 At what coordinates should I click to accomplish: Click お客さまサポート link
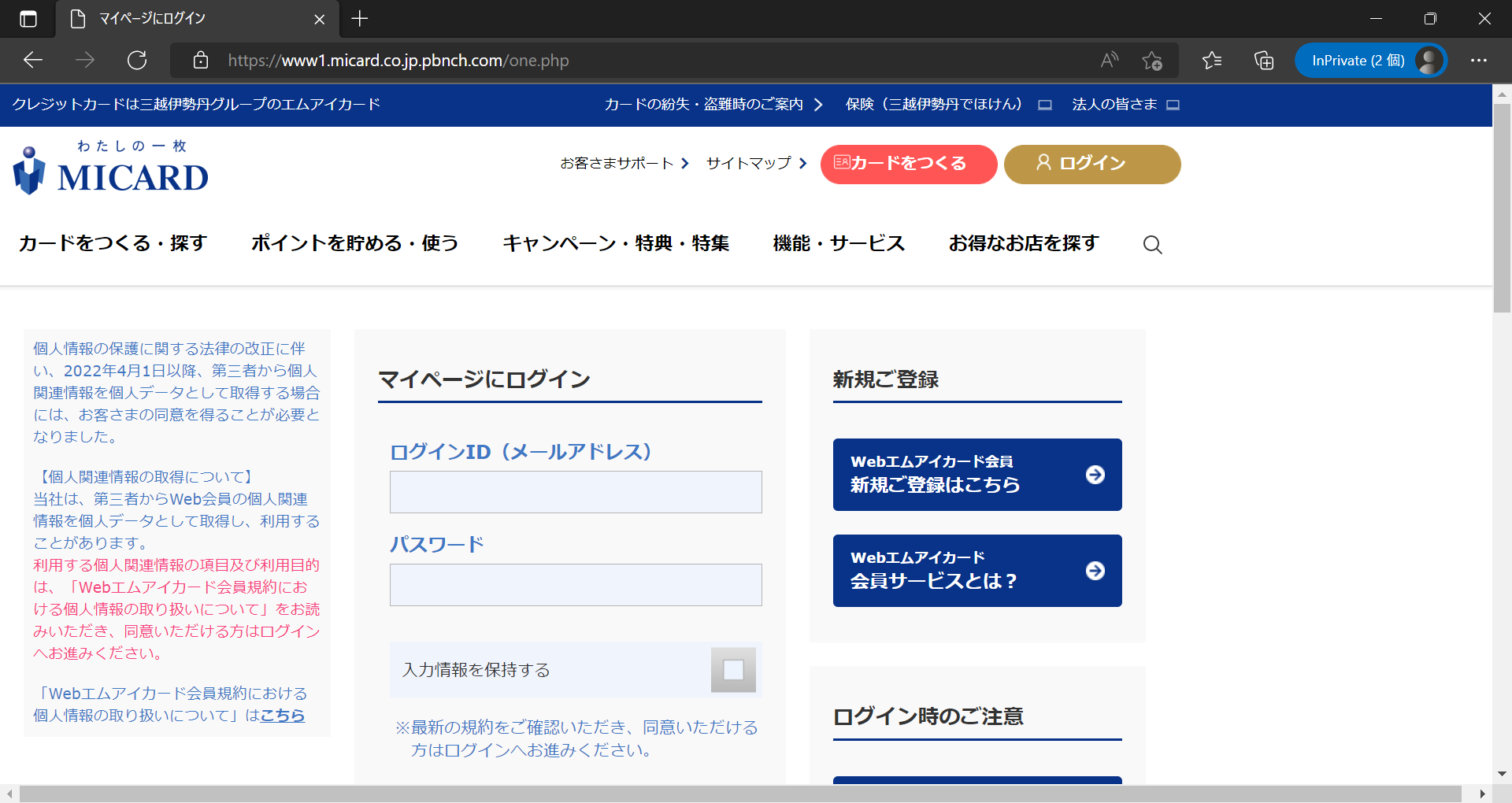click(x=624, y=163)
